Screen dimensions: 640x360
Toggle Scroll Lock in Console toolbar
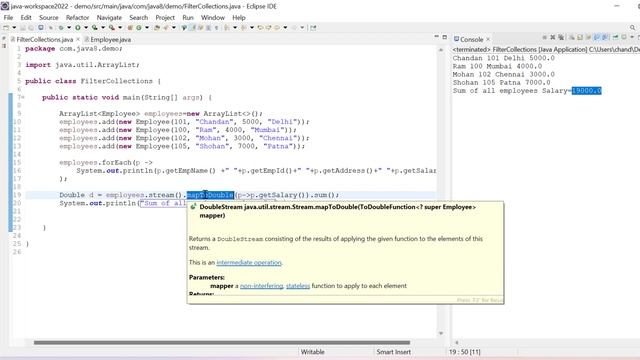click(580, 37)
